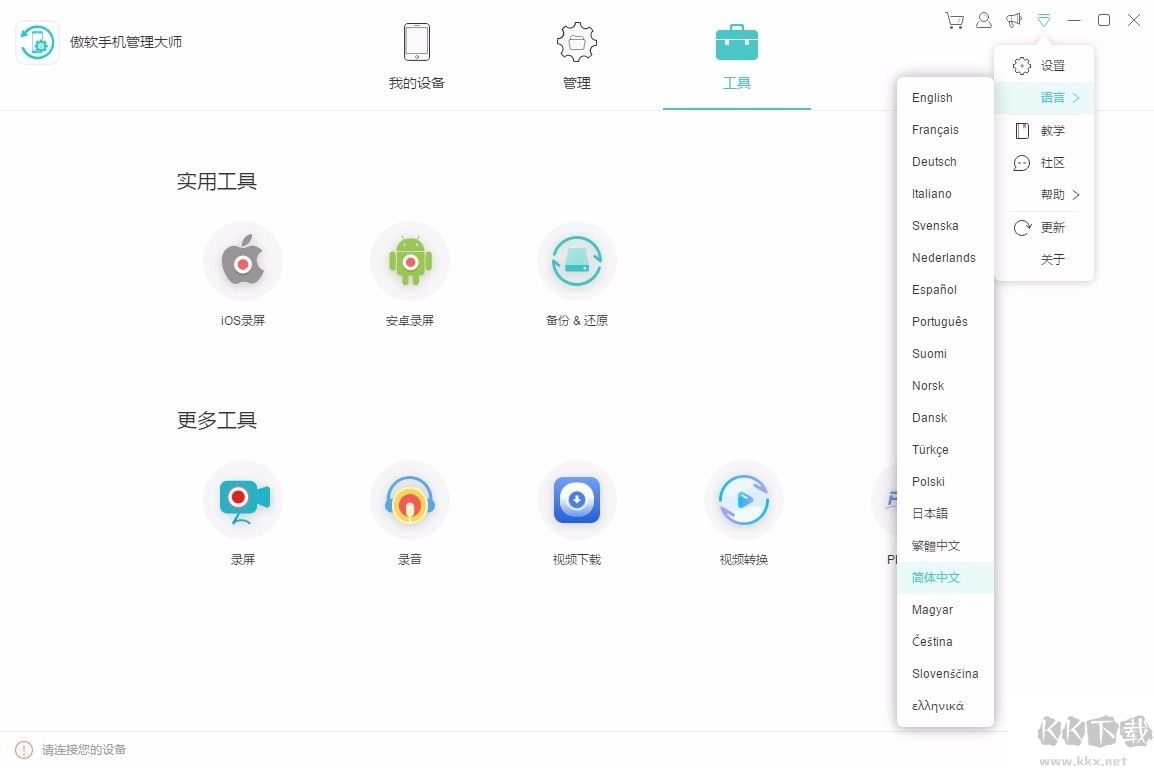Image resolution: width=1154 pixels, height=768 pixels.
Task: Open 设置 from the menu
Action: pos(1044,65)
